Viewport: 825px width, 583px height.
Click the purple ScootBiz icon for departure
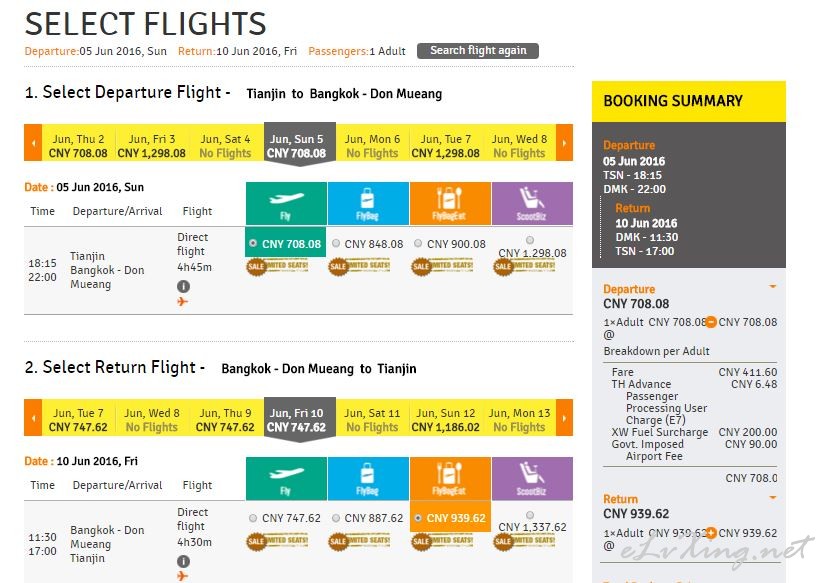coord(532,204)
